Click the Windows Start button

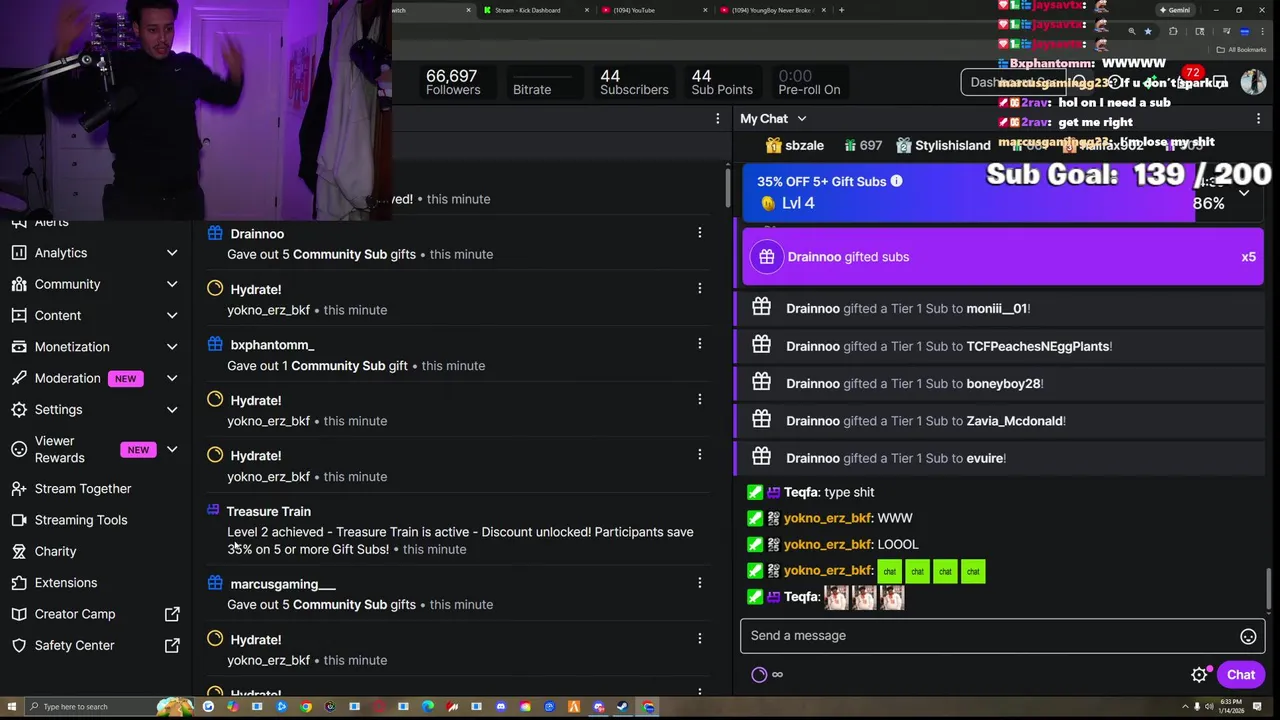click(10, 707)
